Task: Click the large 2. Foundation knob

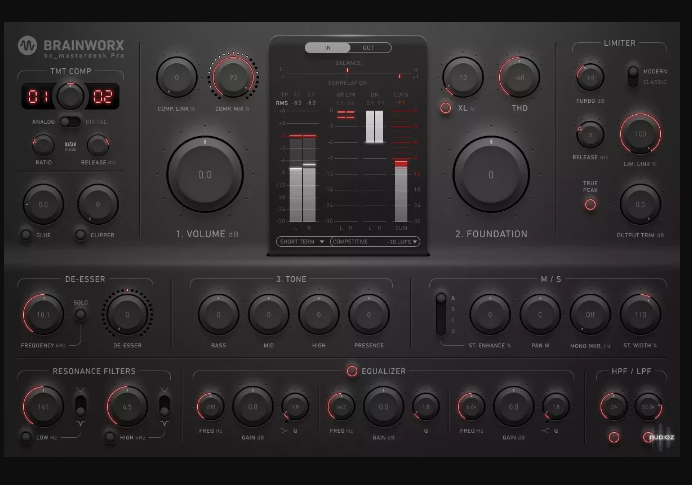Action: (x=491, y=175)
